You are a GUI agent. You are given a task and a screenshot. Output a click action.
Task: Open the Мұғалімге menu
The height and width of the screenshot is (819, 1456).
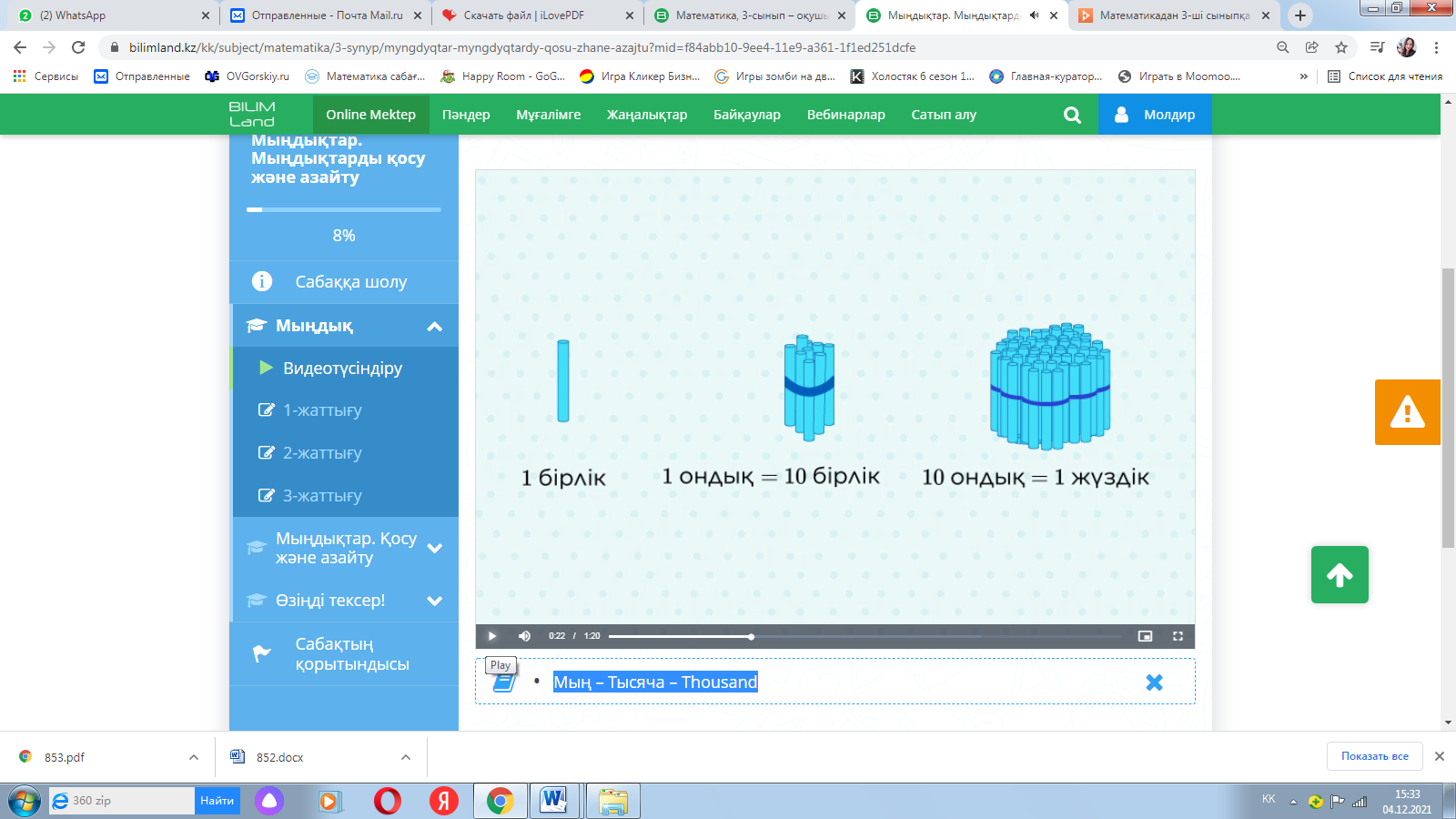549,115
